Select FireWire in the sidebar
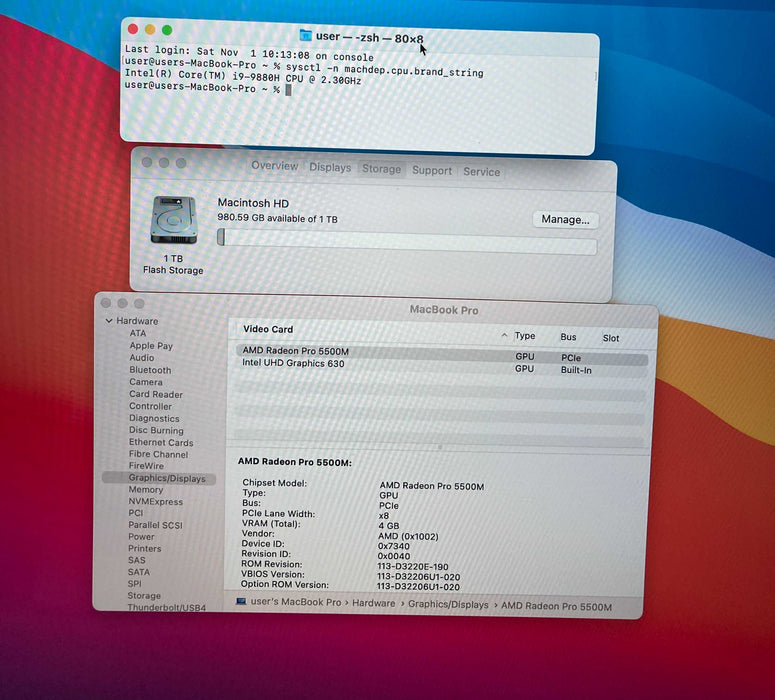This screenshot has width=775, height=700. pos(146,466)
